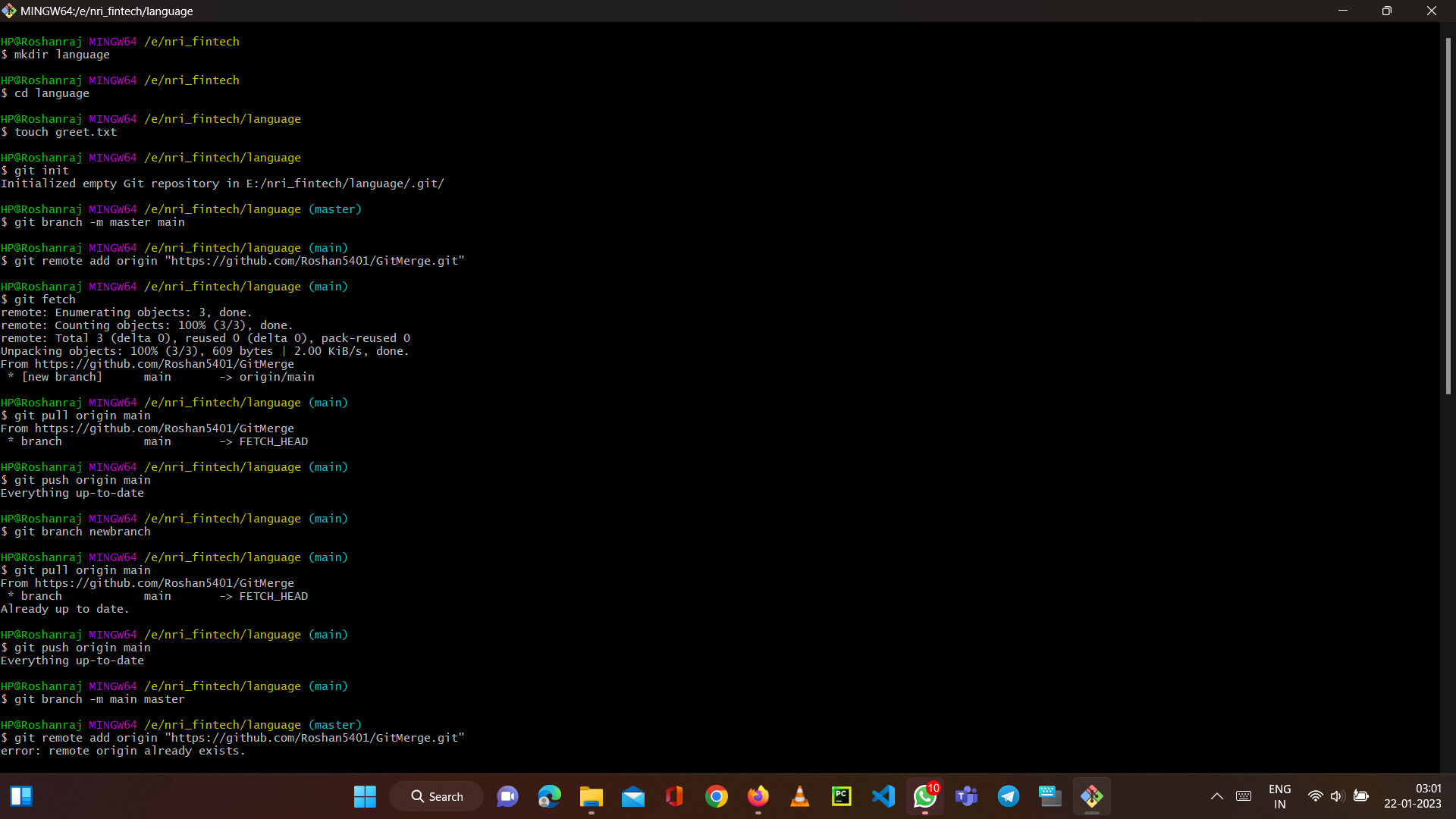Open PyCharm from the taskbar
This screenshot has height=819, width=1456.
pyautogui.click(x=841, y=796)
